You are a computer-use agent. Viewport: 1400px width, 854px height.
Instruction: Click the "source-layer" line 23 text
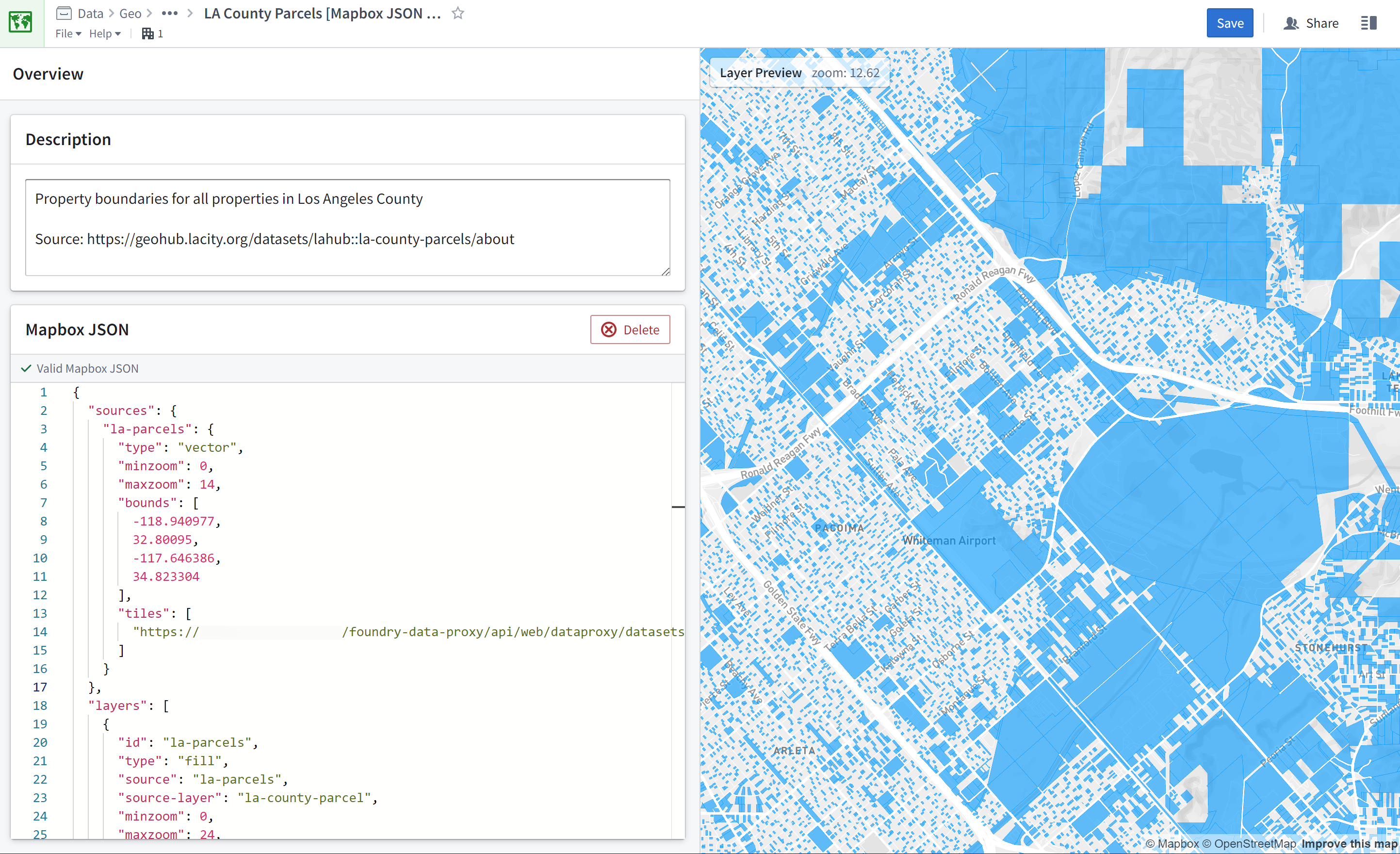pyautogui.click(x=248, y=798)
